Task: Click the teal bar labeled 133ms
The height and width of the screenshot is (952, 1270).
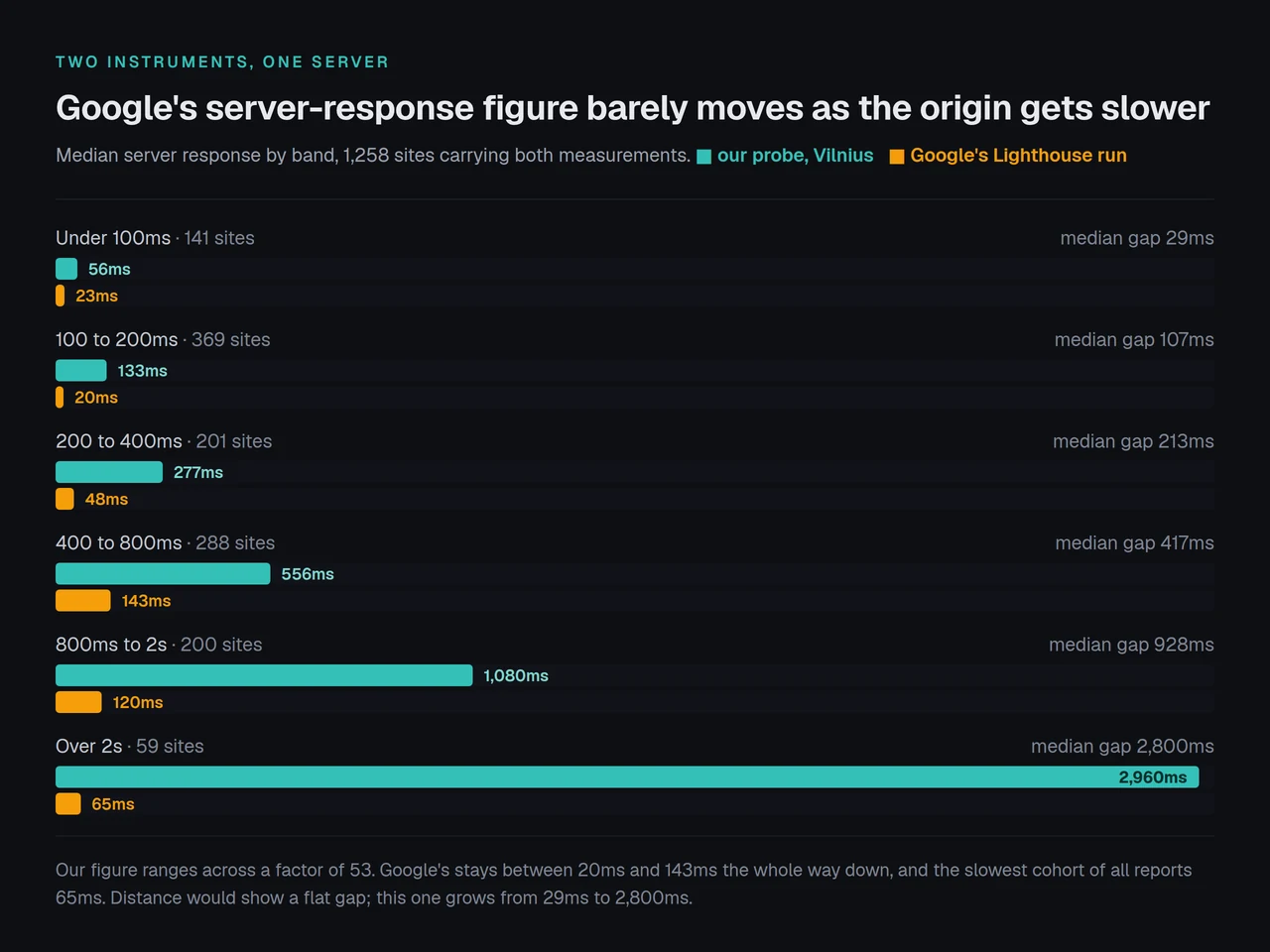Action: [81, 370]
